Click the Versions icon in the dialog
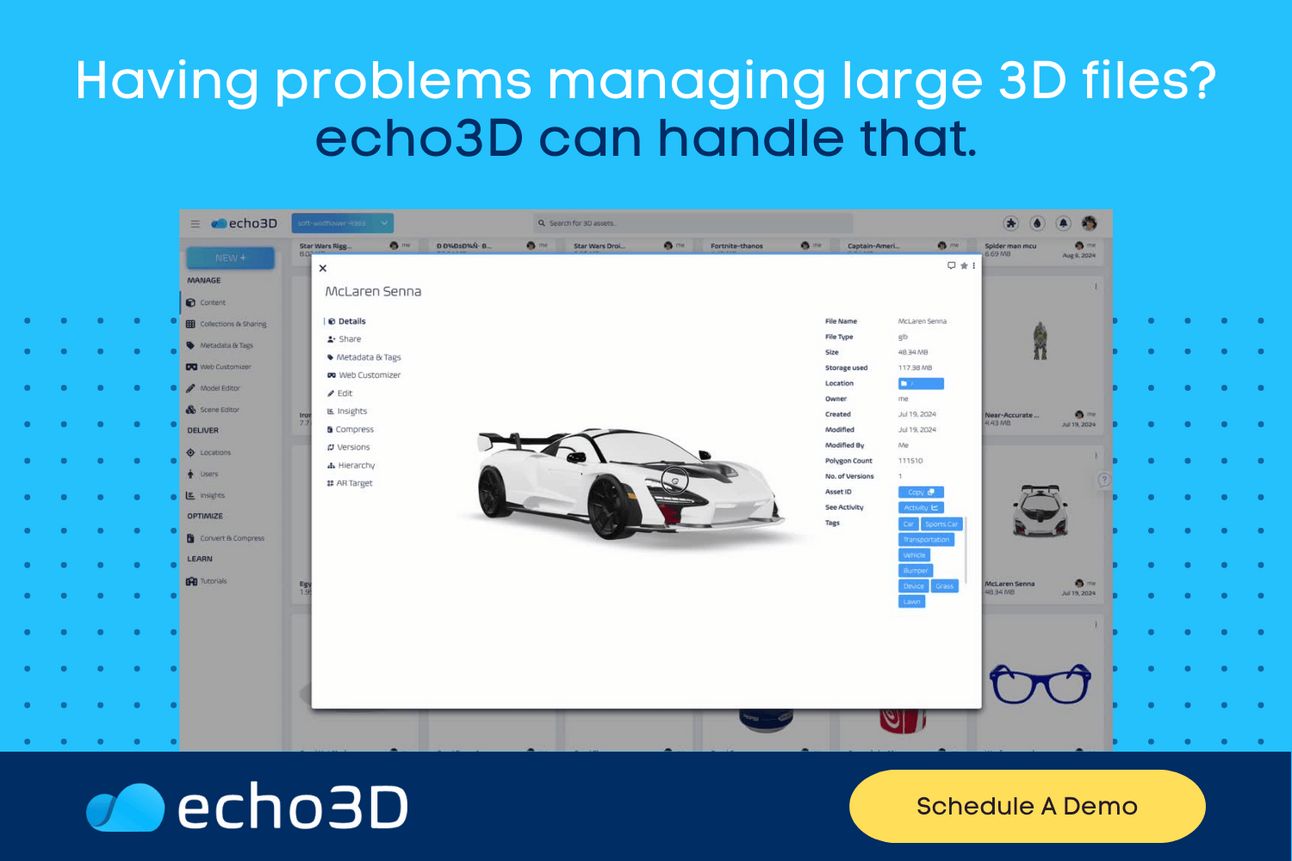Screen dimensions: 1292x861 [330, 447]
